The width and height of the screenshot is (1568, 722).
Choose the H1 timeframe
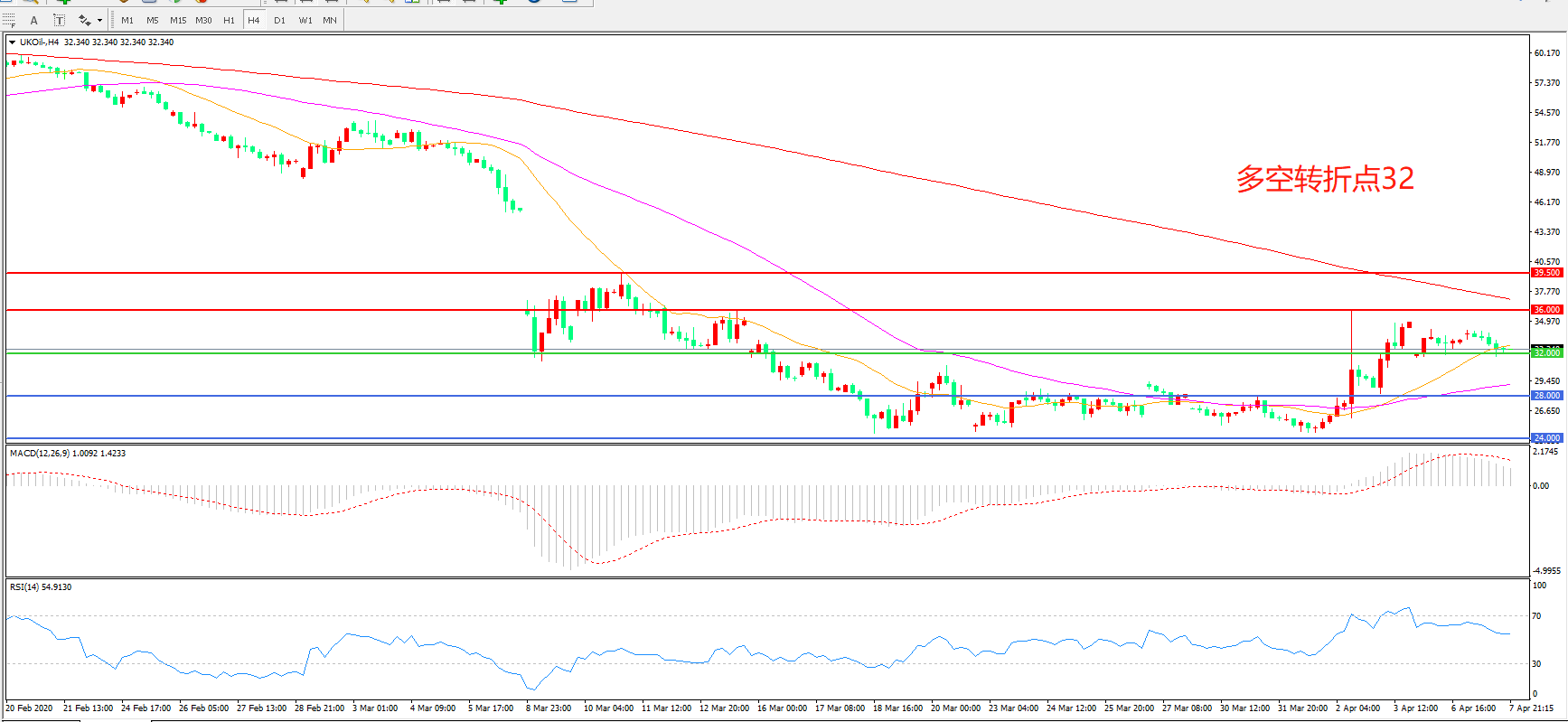[229, 20]
